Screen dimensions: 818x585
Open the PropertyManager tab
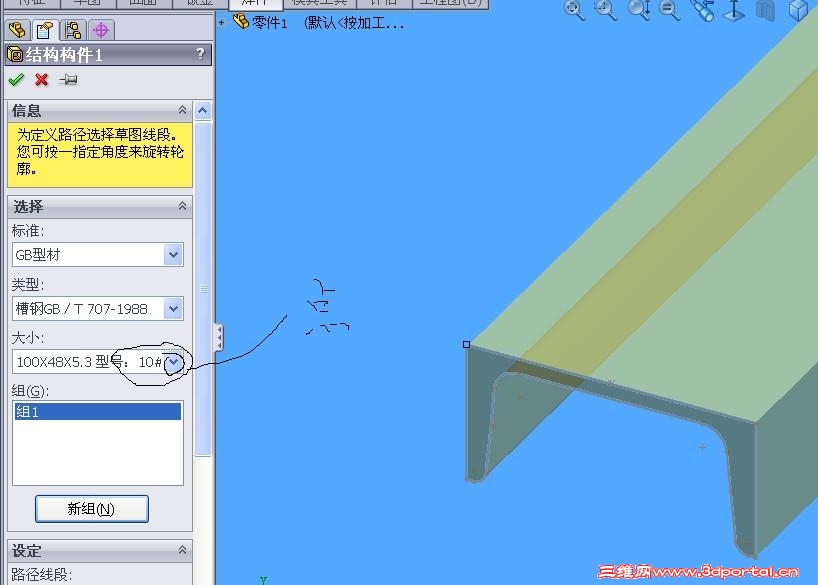45,30
